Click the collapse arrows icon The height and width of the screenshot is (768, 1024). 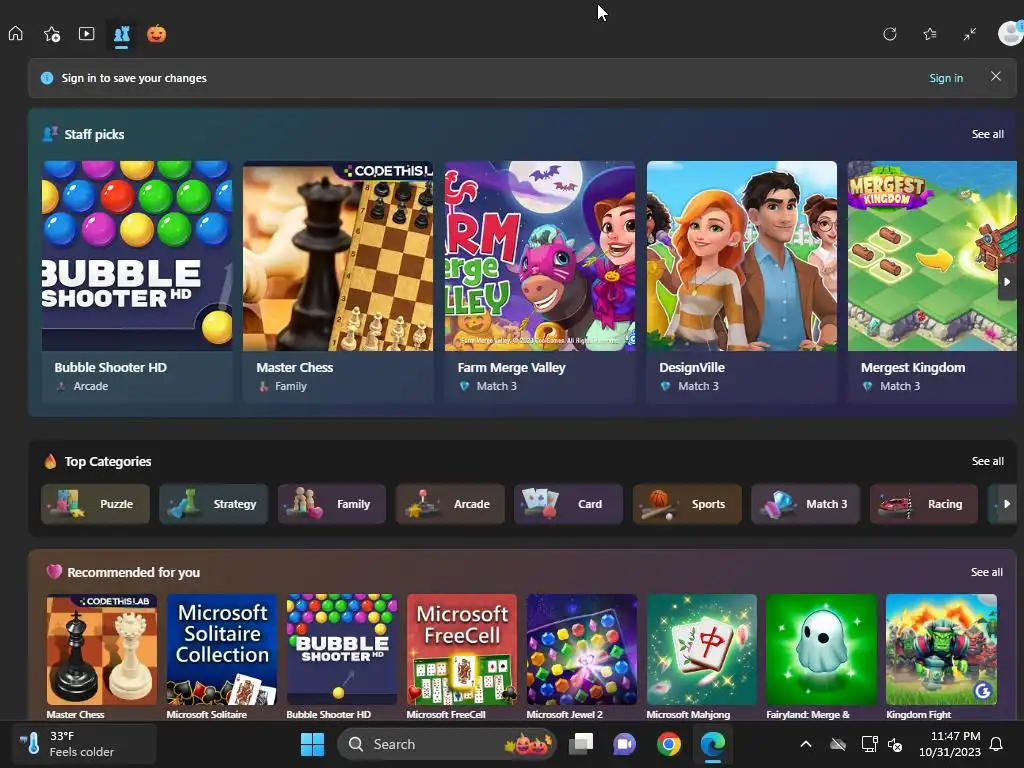970,34
